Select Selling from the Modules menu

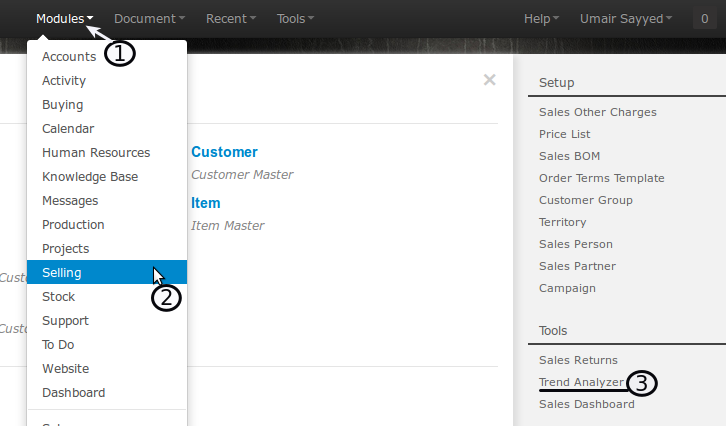coord(62,273)
